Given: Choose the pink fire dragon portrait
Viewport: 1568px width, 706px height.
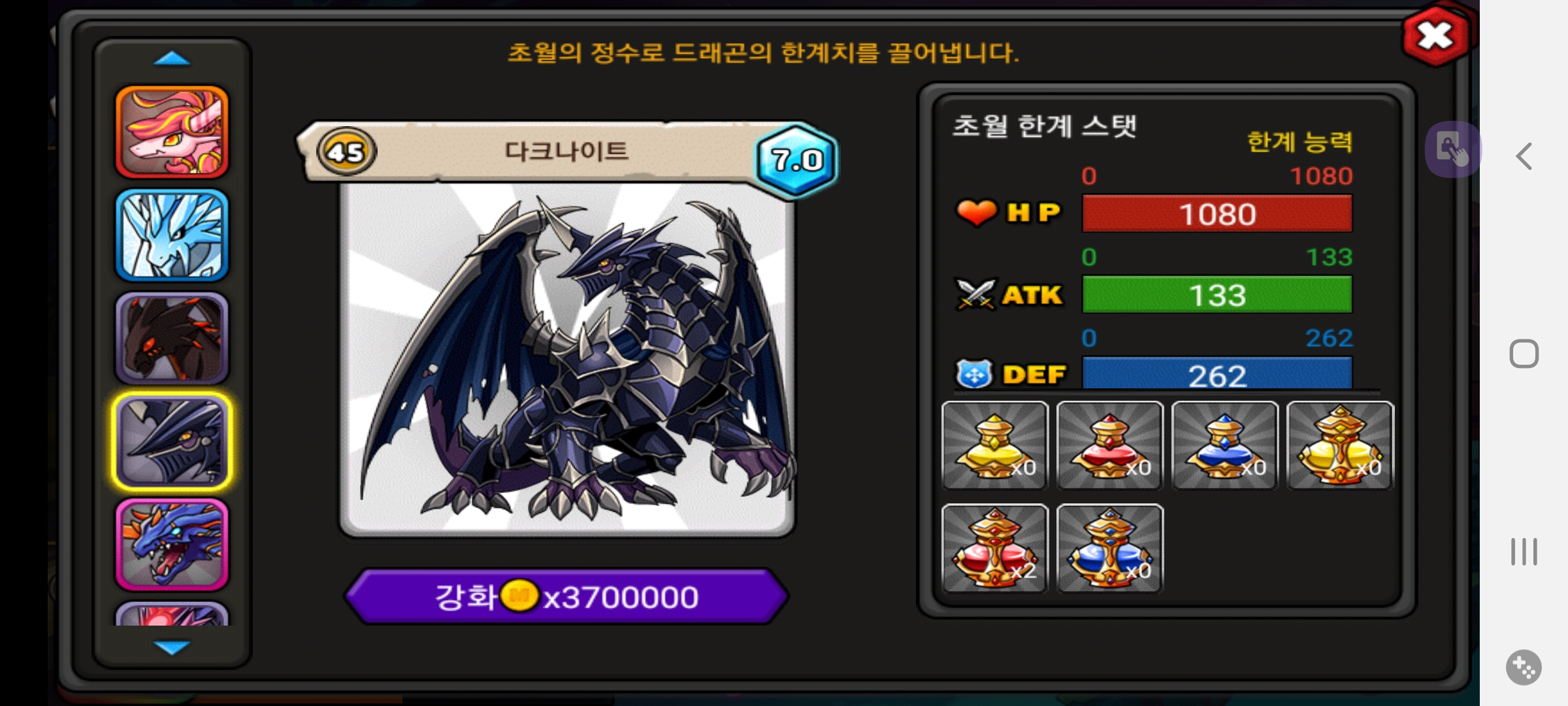Looking at the screenshot, I should 172,132.
